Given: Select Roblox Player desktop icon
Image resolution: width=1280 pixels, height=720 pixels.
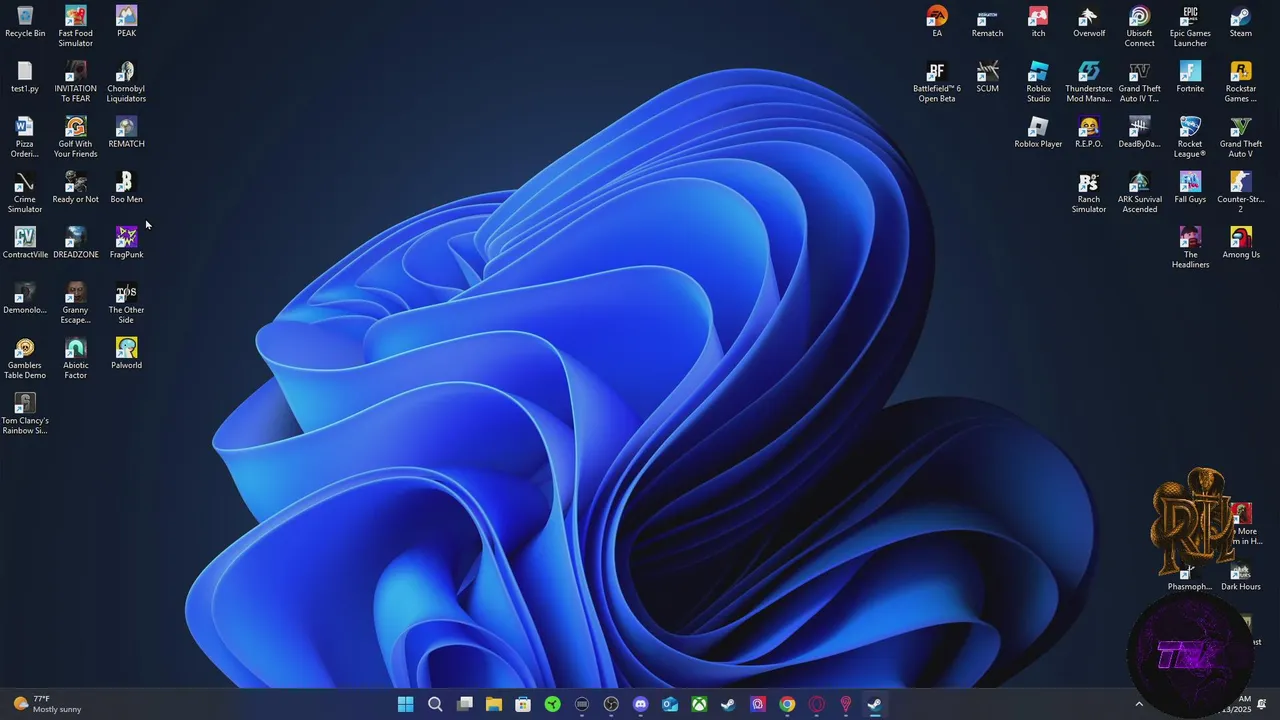Looking at the screenshot, I should (x=1039, y=132).
